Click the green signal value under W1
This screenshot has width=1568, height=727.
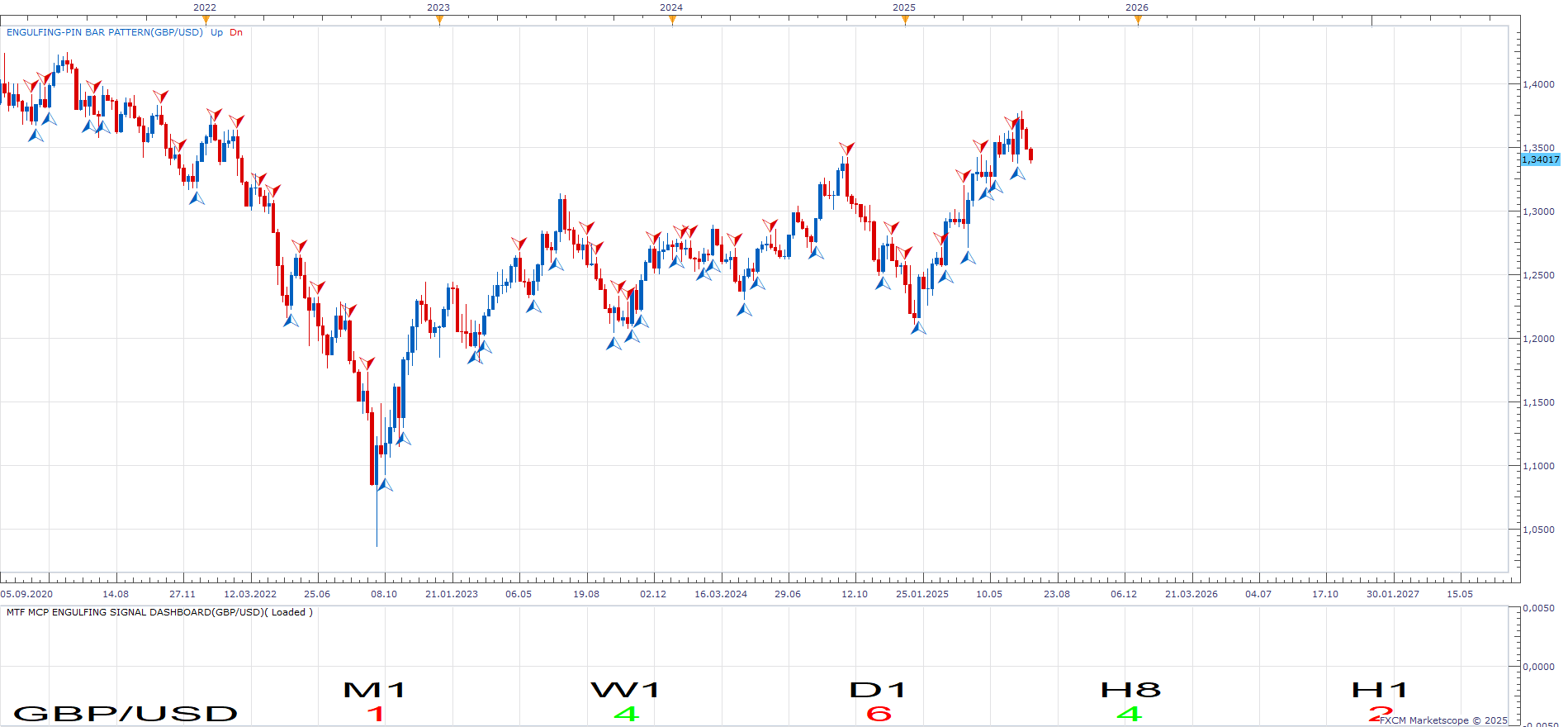(x=627, y=714)
